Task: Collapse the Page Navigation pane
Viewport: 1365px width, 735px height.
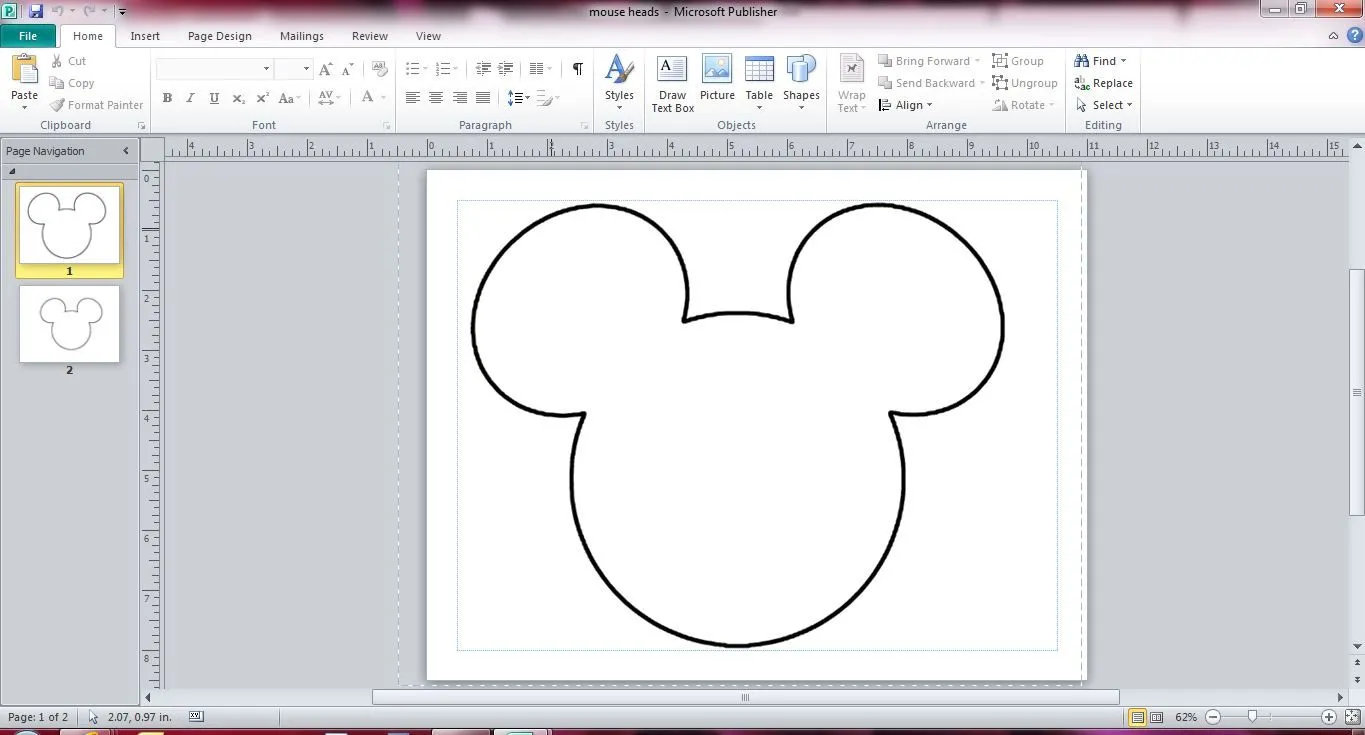Action: tap(126, 151)
